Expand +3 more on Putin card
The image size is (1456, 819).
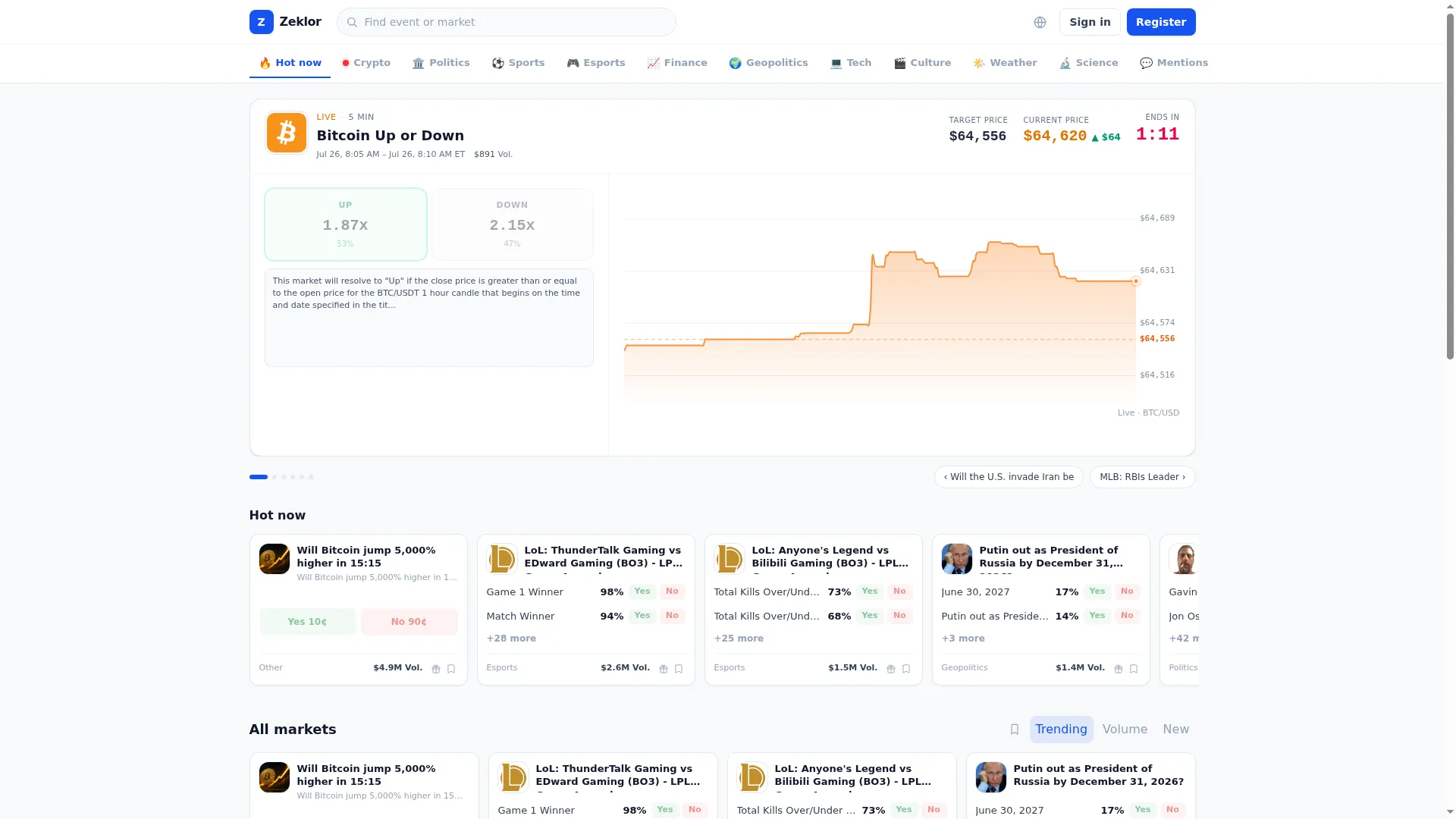coord(963,639)
